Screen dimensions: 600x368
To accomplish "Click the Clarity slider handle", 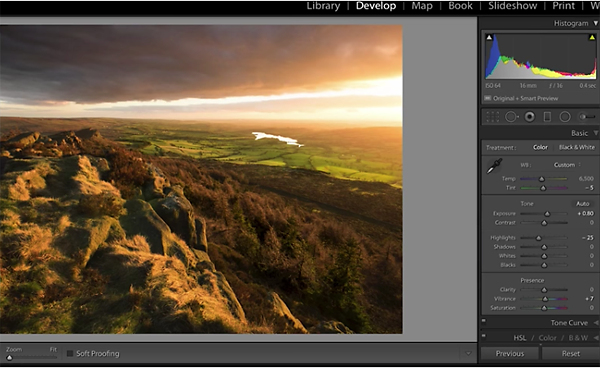I will point(544,290).
